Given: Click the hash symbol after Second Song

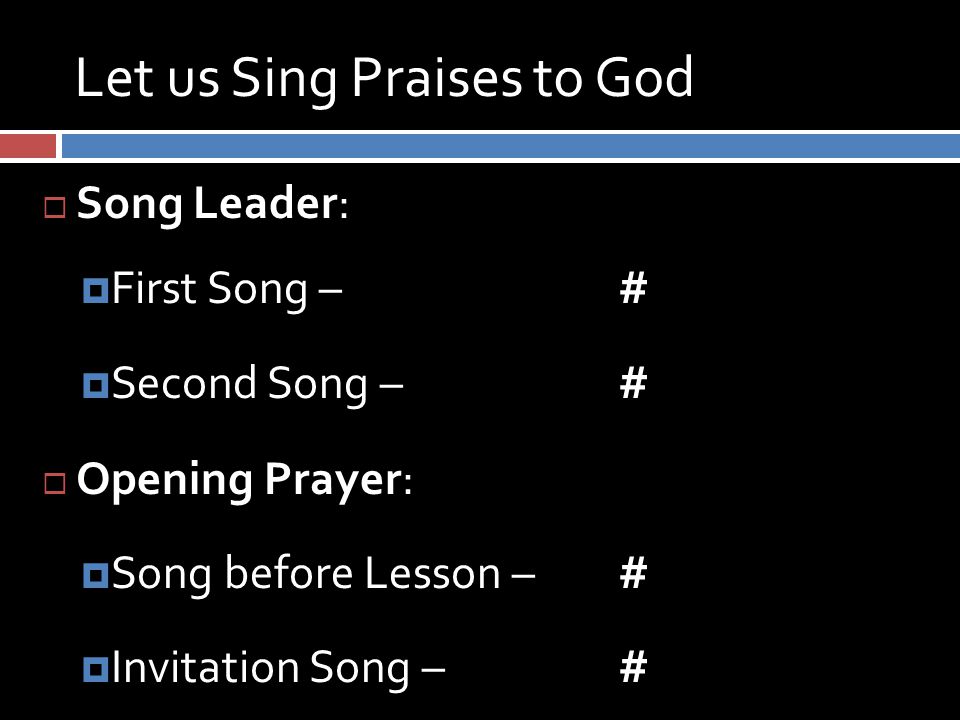Looking at the screenshot, I should coord(633,383).
